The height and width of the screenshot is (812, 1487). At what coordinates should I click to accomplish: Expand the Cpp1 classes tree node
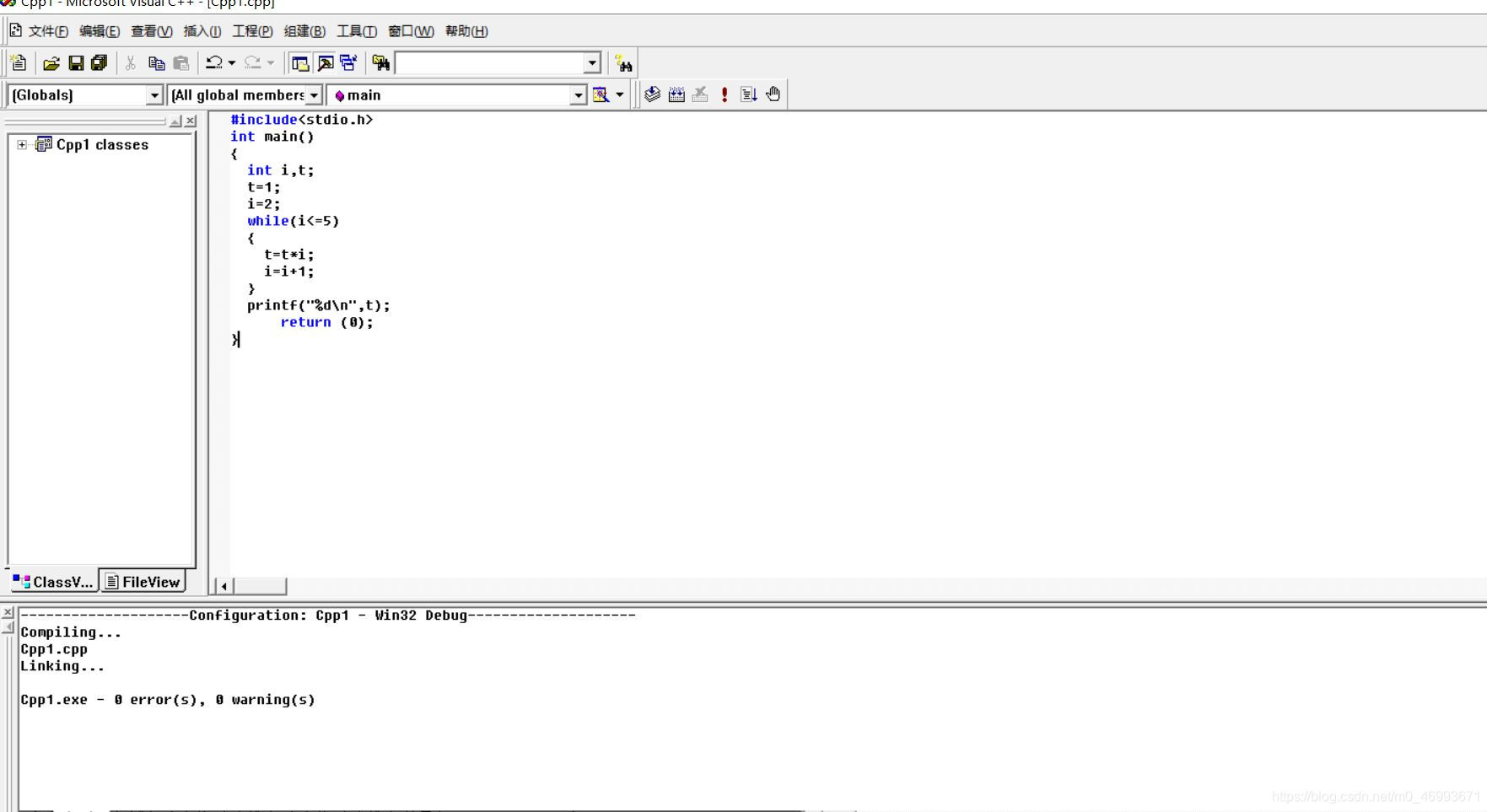[x=22, y=145]
